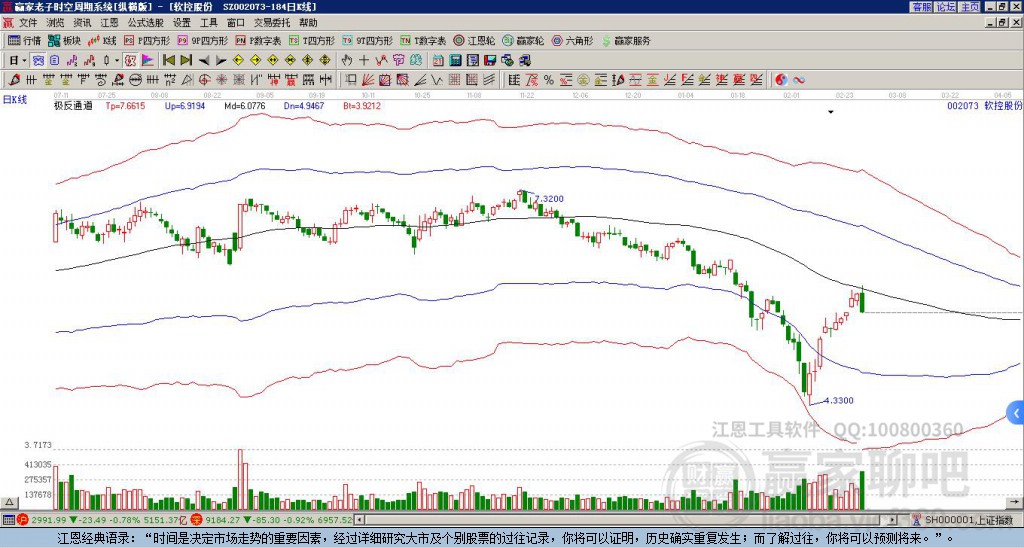The image size is (1024, 548).
Task: Open the 工具 menu
Action: pyautogui.click(x=208, y=23)
